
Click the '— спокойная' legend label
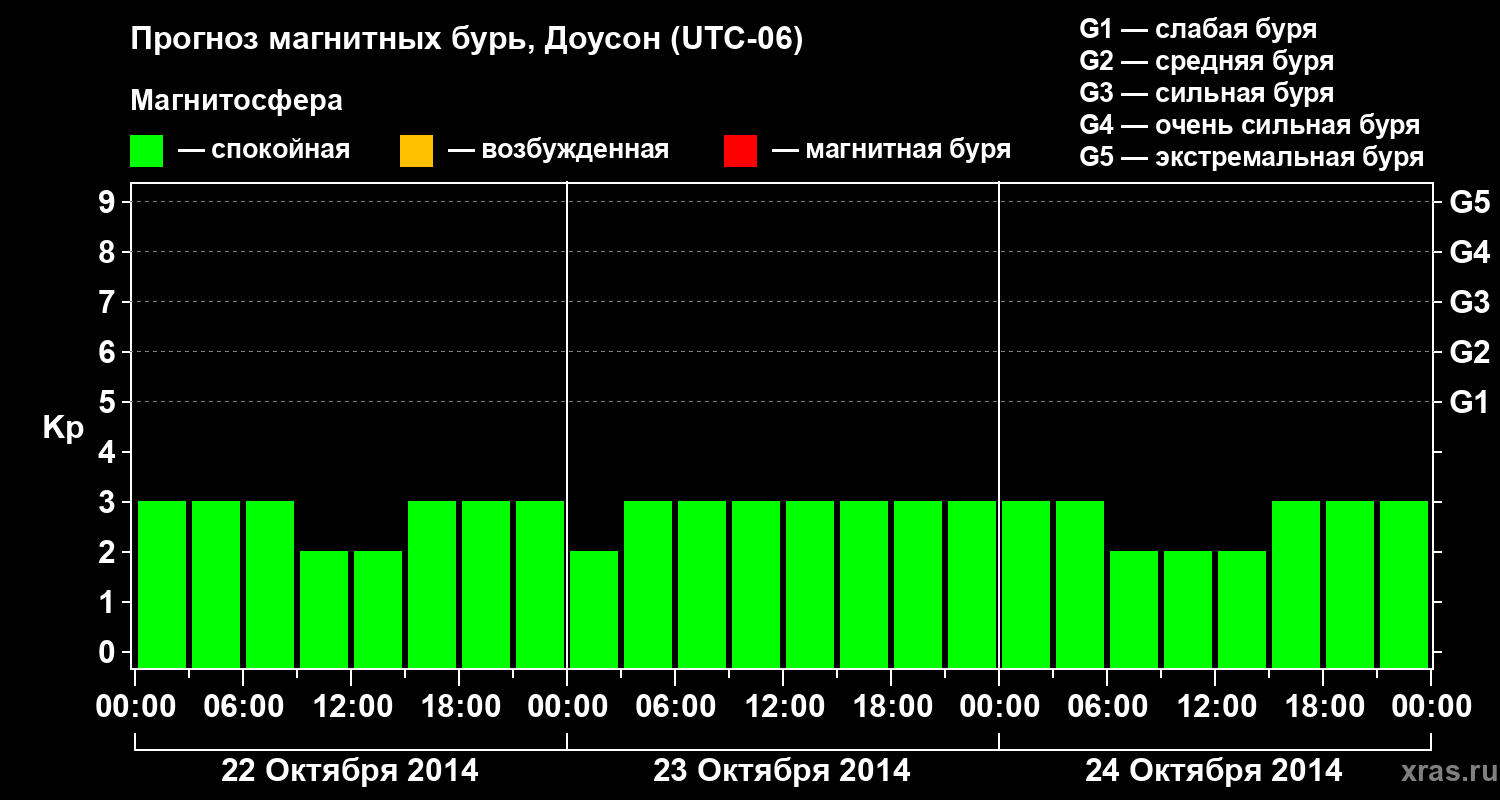pyautogui.click(x=263, y=150)
